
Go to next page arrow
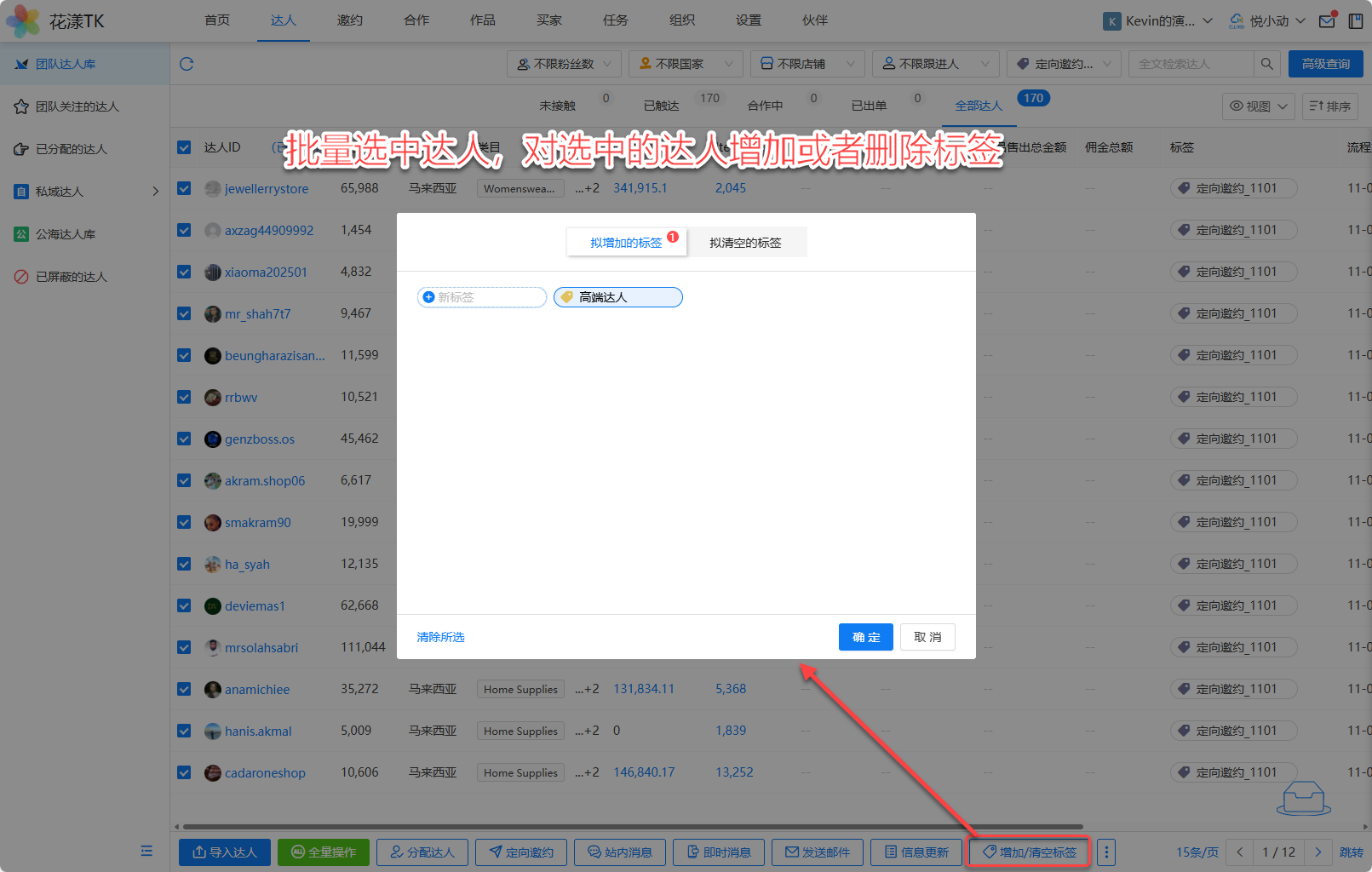(x=1317, y=852)
